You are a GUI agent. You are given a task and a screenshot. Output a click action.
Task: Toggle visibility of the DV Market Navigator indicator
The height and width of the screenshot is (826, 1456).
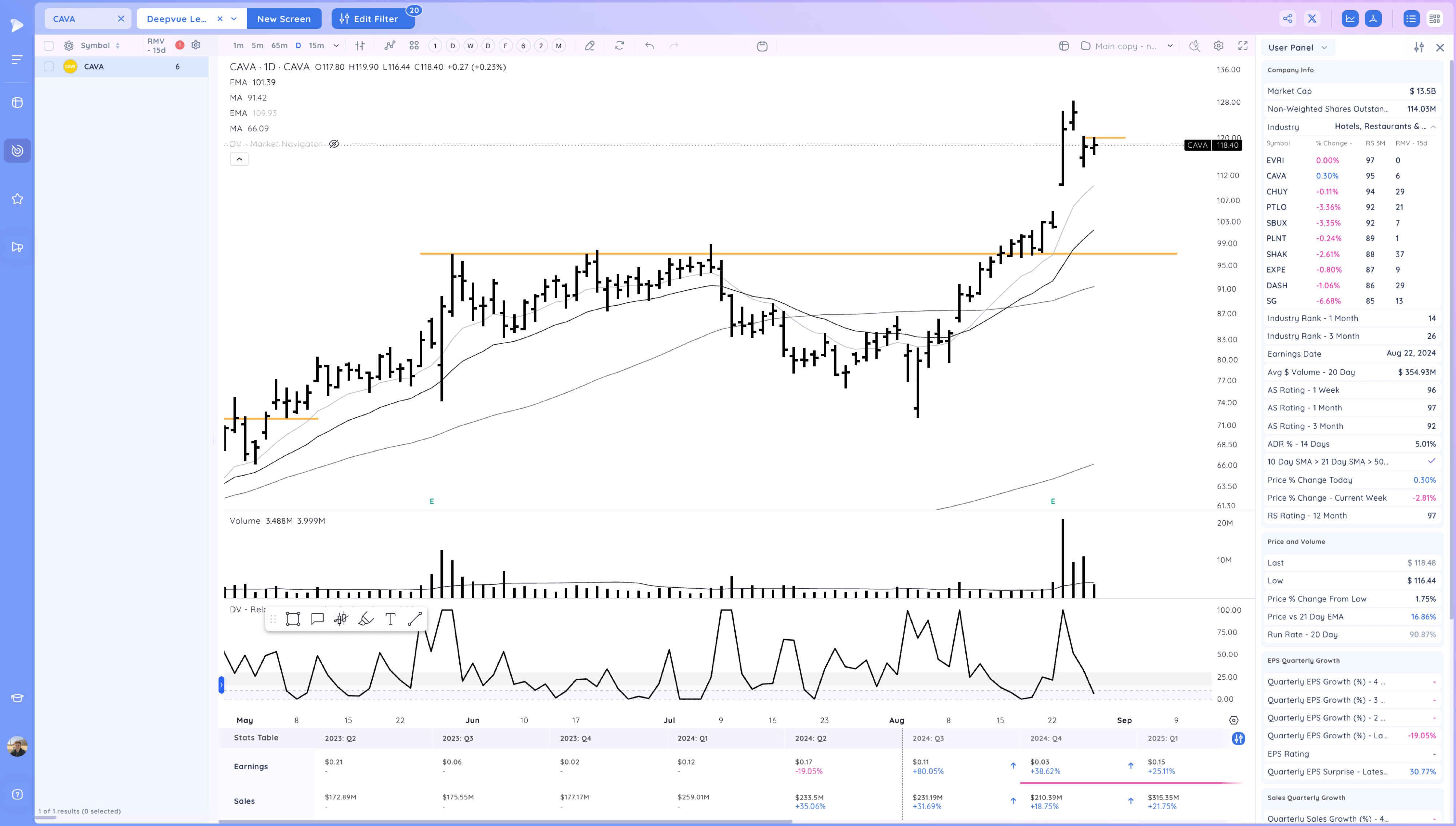(334, 144)
